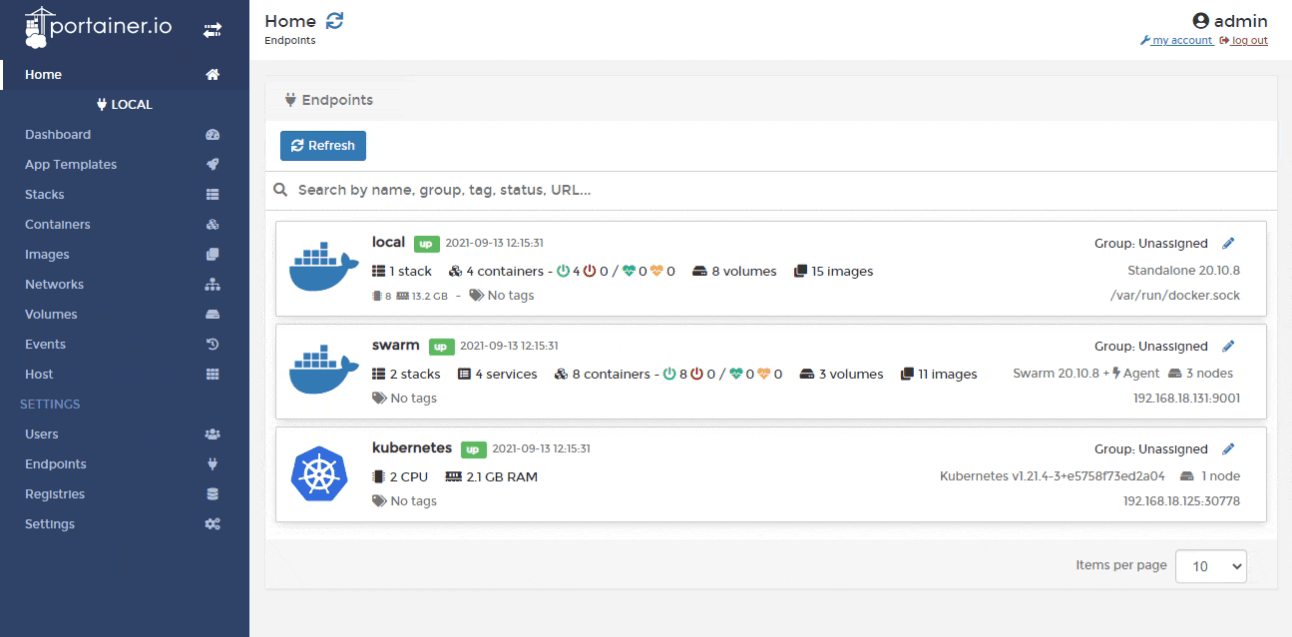Edit the swarm endpoint with pencil icon

pyautogui.click(x=1229, y=346)
